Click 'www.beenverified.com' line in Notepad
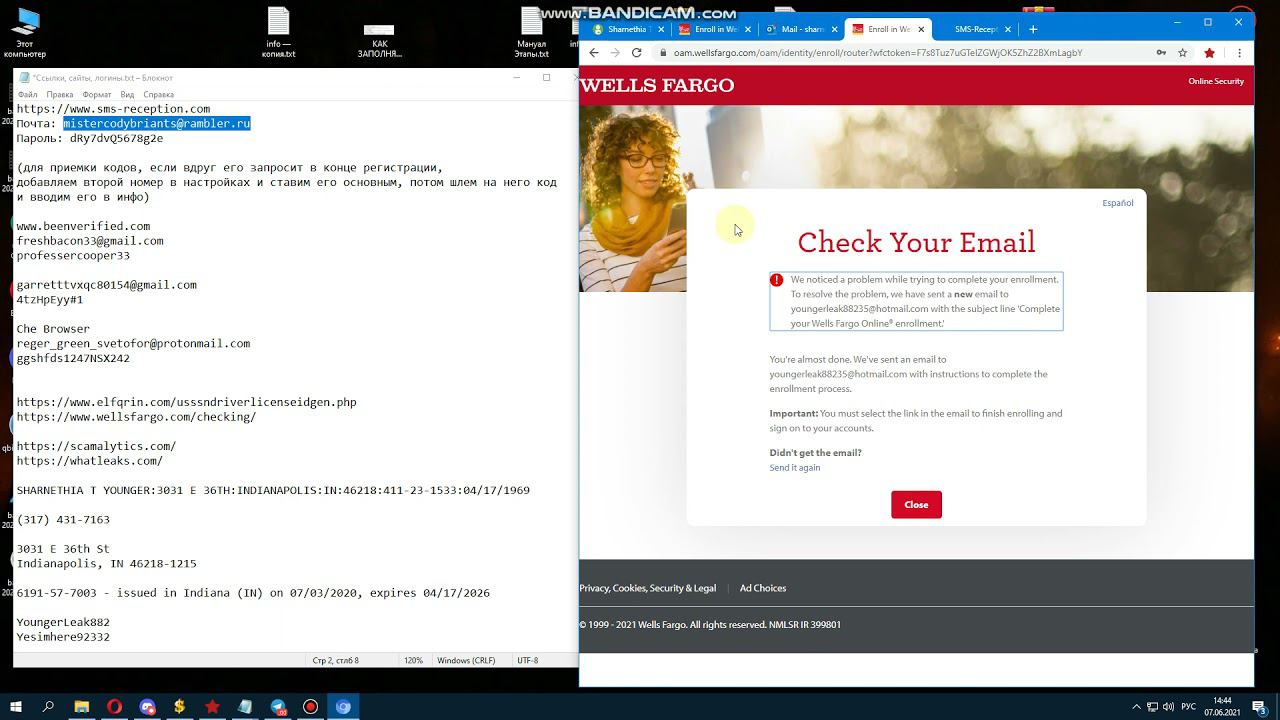1280x720 pixels. tap(83, 226)
